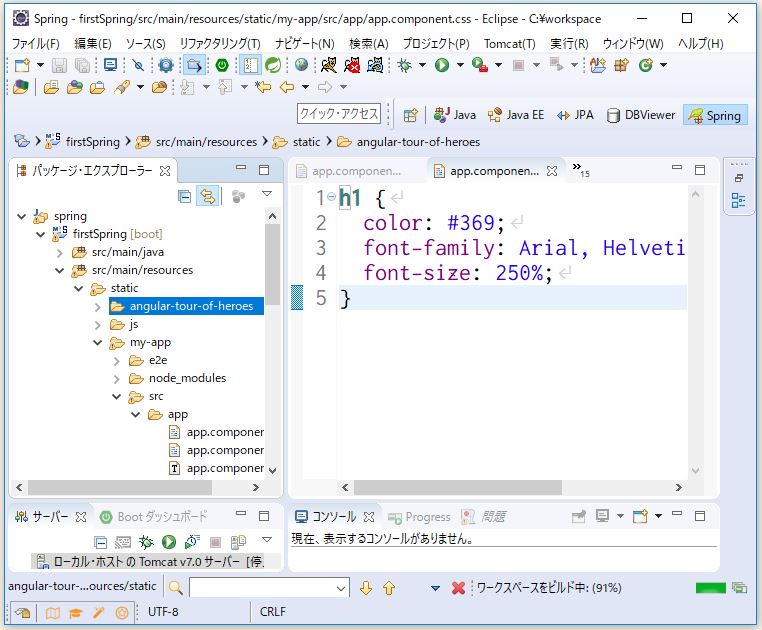Click the クイック・アクセス input field
Viewport: 762px width, 630px height.
click(339, 114)
